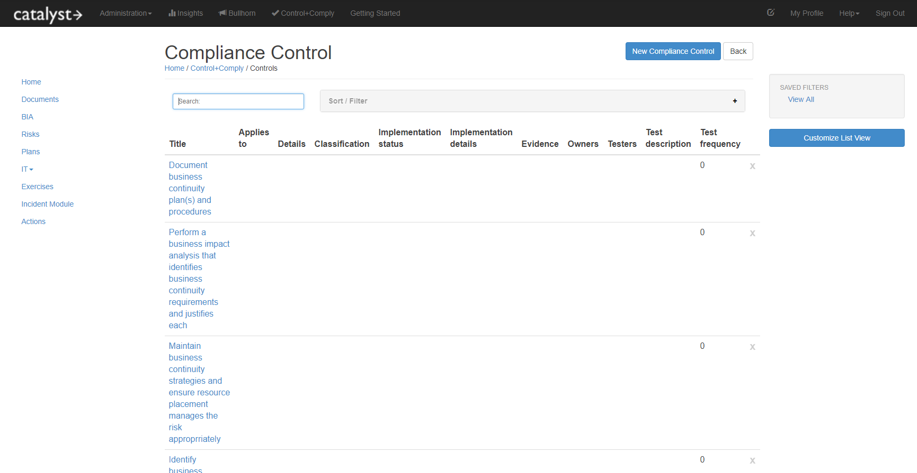Open the Insights chart menu item
The height and width of the screenshot is (473, 917).
(x=186, y=13)
